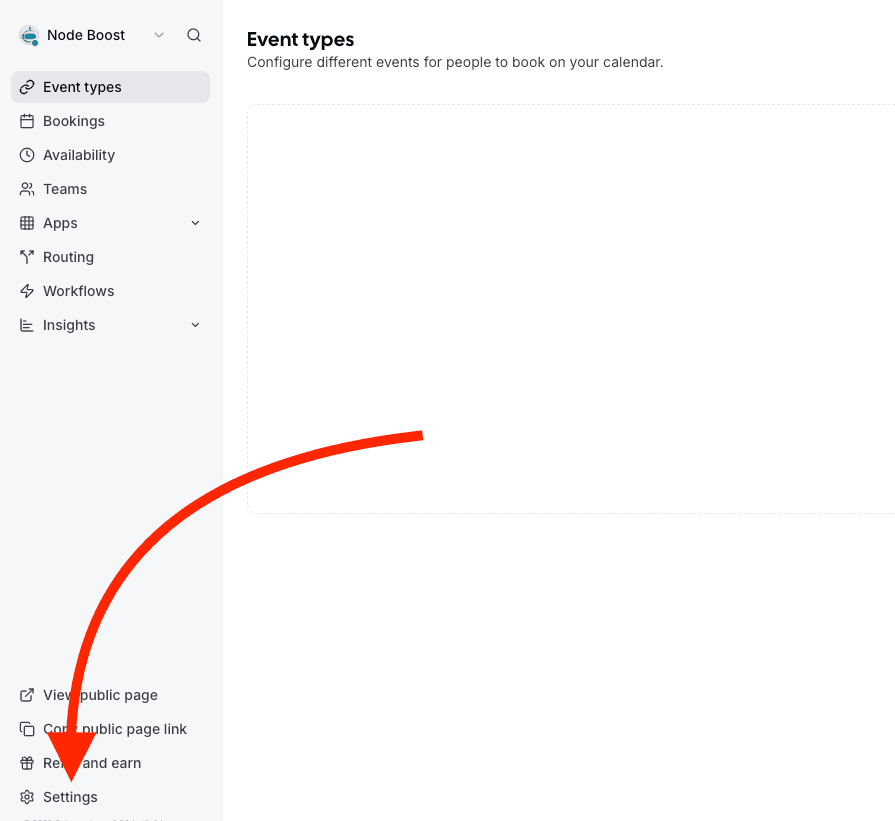Image resolution: width=895 pixels, height=821 pixels.
Task: Click the copy public page link icon
Action: (26, 729)
